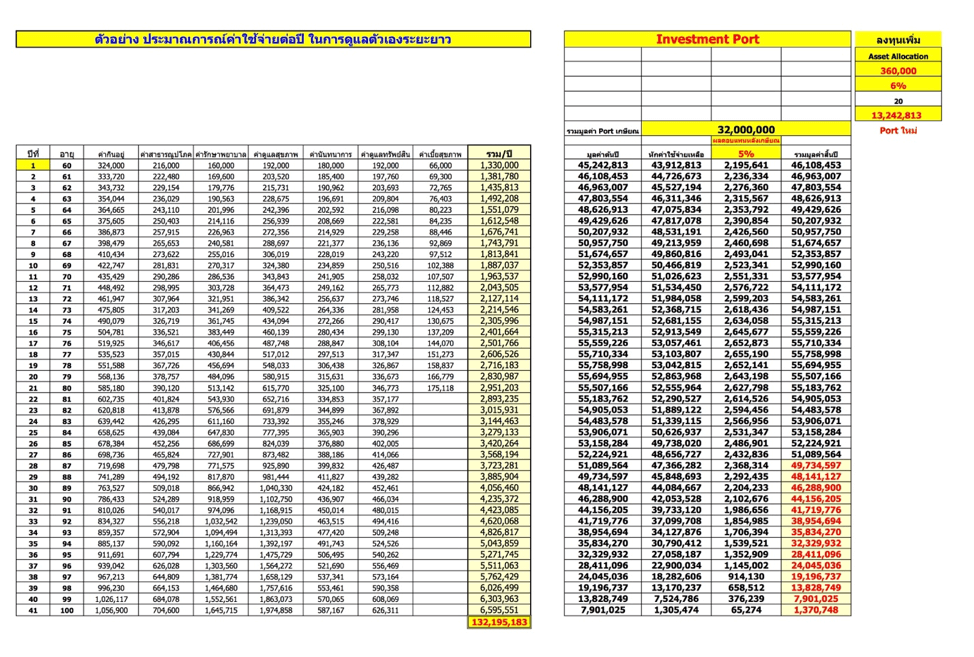974x657 pixels.
Task: Select the ค่ากินอยู่ column header
Action: pos(111,153)
